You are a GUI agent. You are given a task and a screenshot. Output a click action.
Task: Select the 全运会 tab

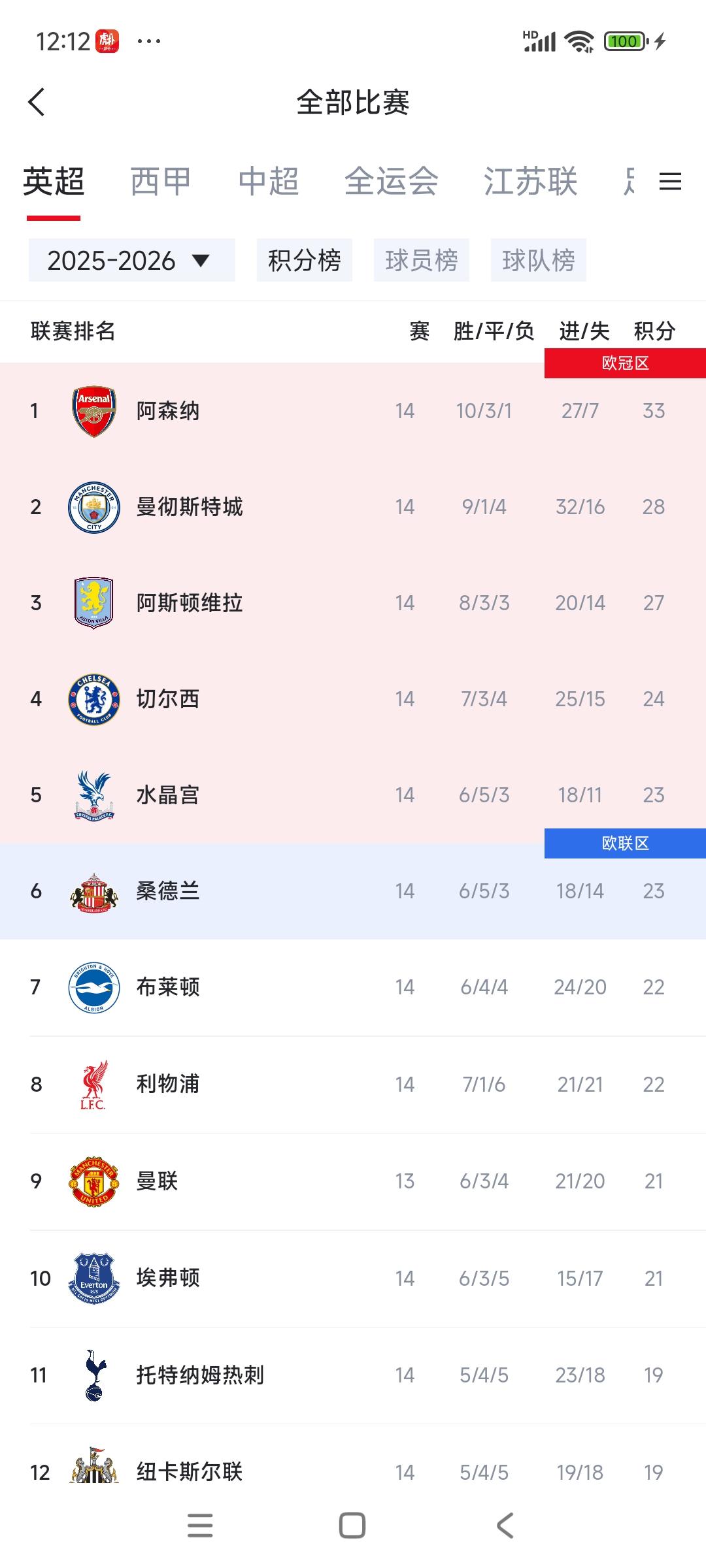(391, 182)
